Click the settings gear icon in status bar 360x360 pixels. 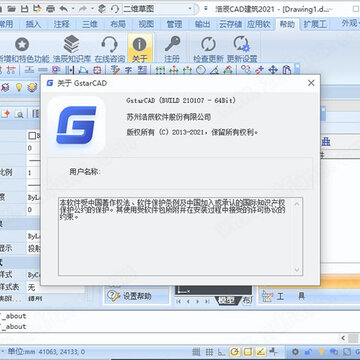tap(295, 351)
